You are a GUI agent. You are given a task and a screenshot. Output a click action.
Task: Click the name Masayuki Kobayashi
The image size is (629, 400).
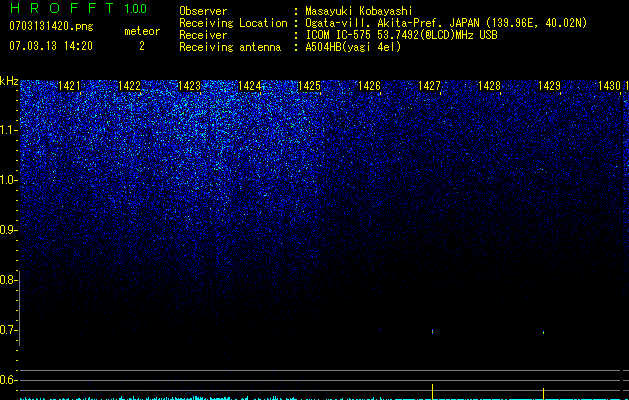(x=359, y=11)
